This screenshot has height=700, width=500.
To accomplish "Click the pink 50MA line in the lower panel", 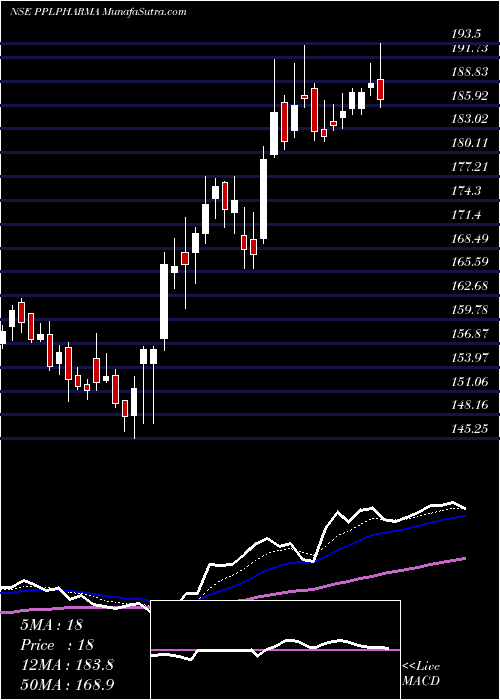I will [312, 589].
